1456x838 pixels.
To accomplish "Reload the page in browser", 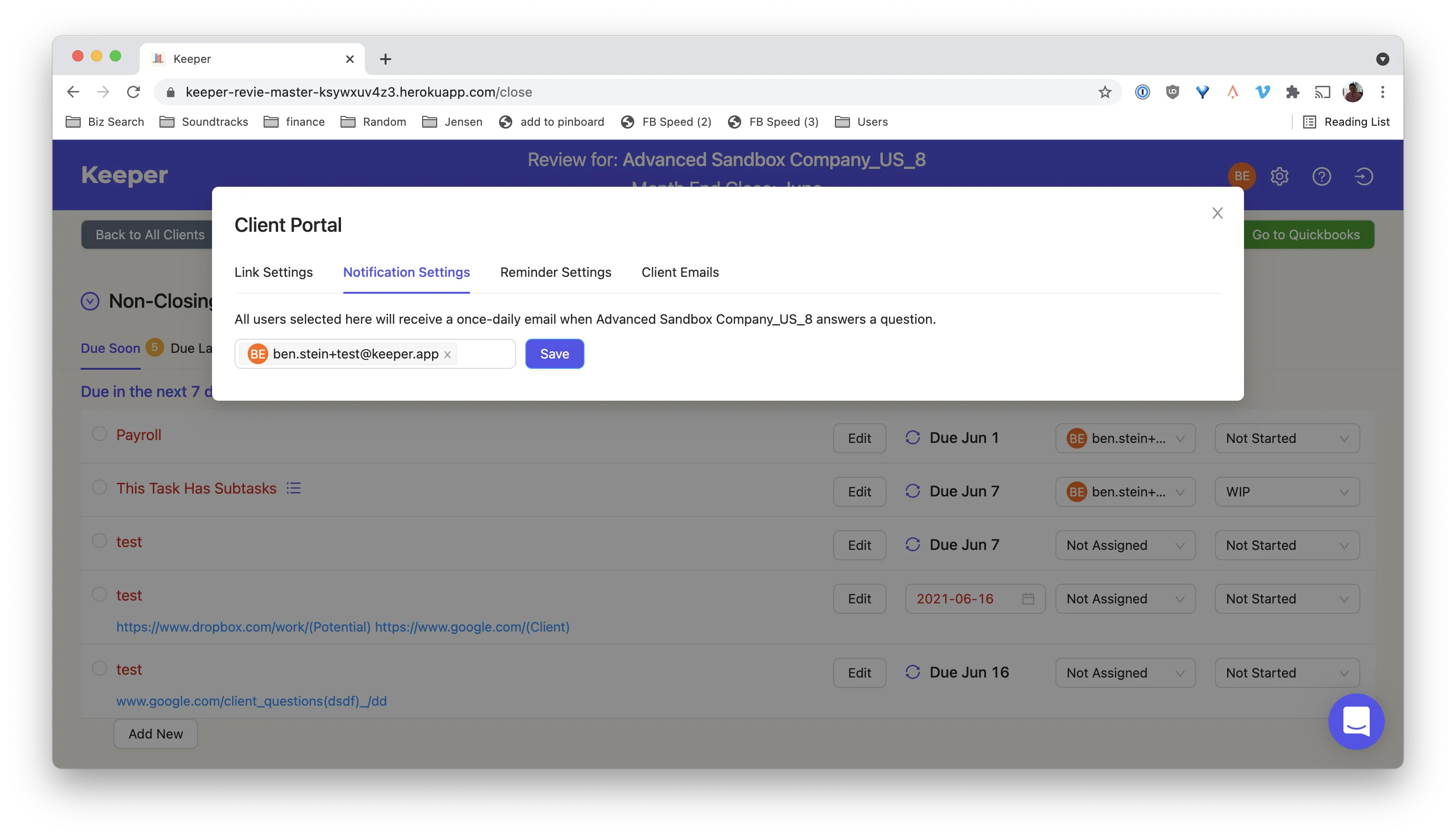I will pyautogui.click(x=134, y=92).
